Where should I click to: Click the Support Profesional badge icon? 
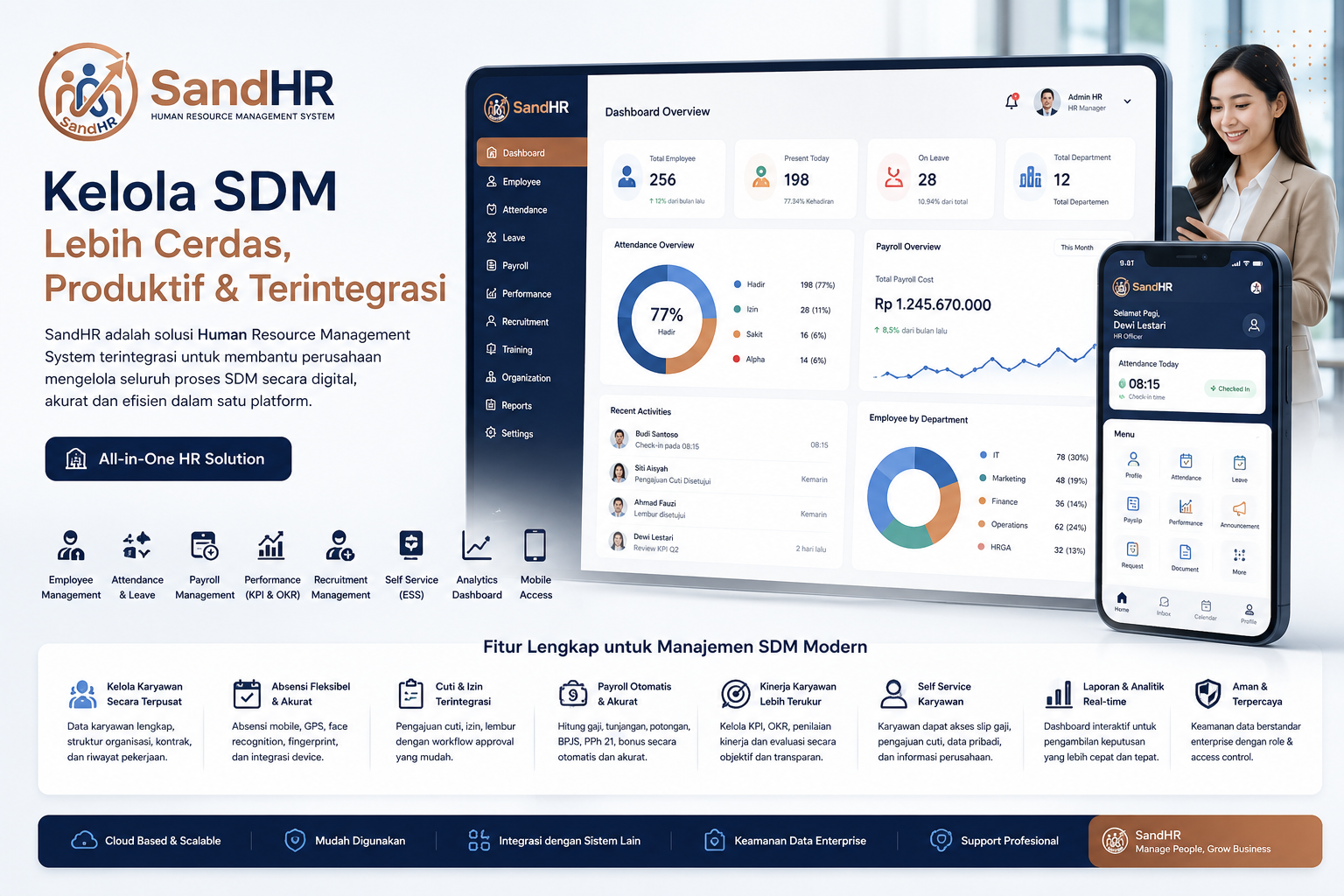[x=941, y=840]
